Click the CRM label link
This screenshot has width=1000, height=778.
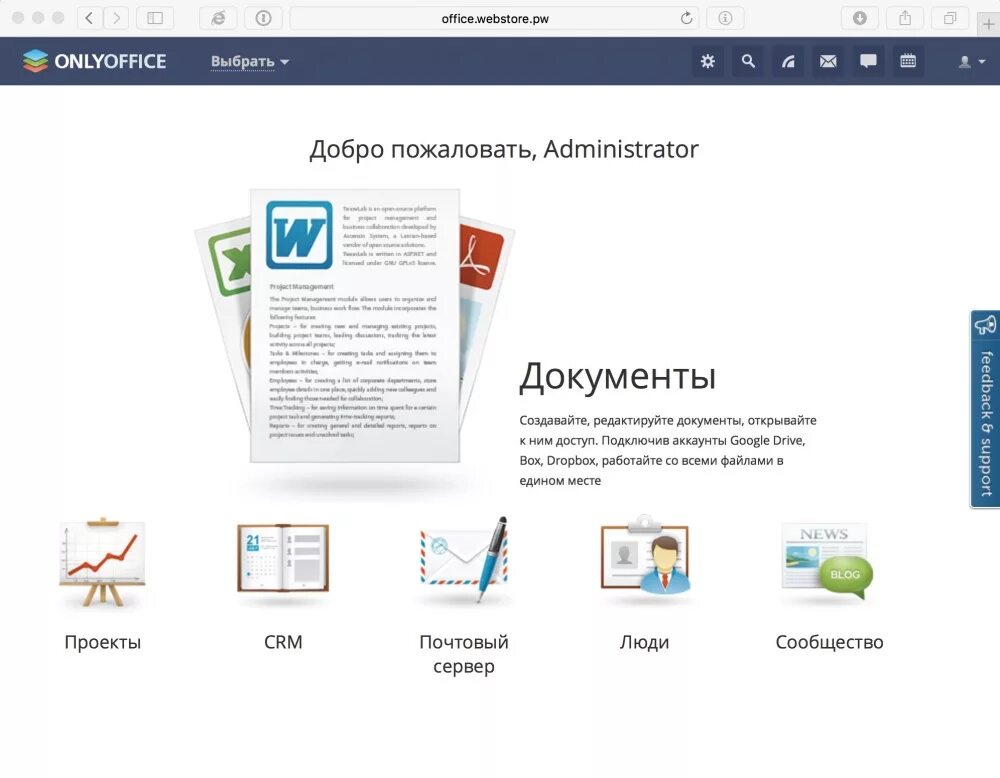(283, 642)
